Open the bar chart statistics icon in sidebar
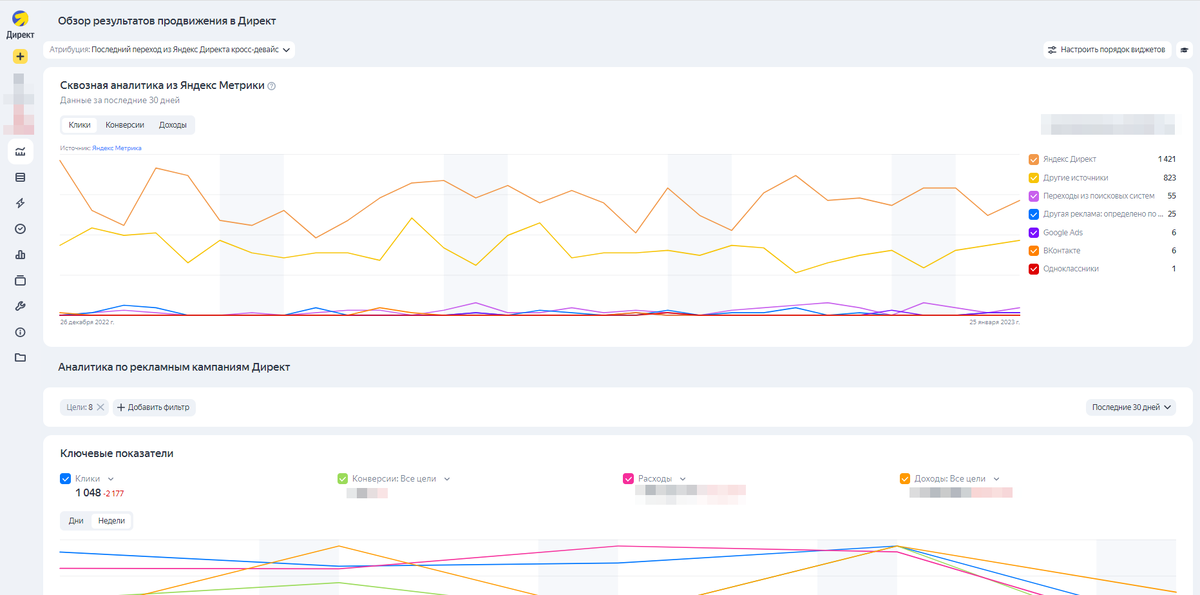 20,255
